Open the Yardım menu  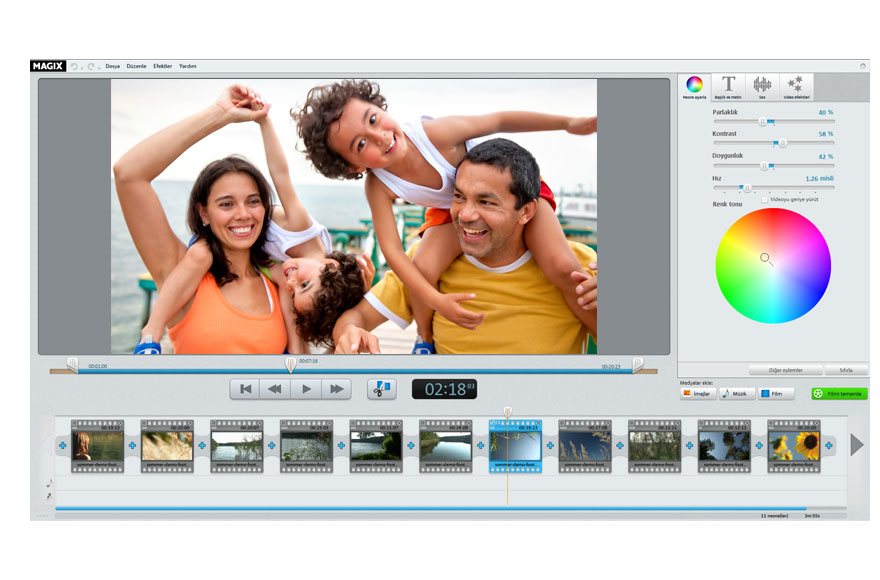[x=187, y=66]
